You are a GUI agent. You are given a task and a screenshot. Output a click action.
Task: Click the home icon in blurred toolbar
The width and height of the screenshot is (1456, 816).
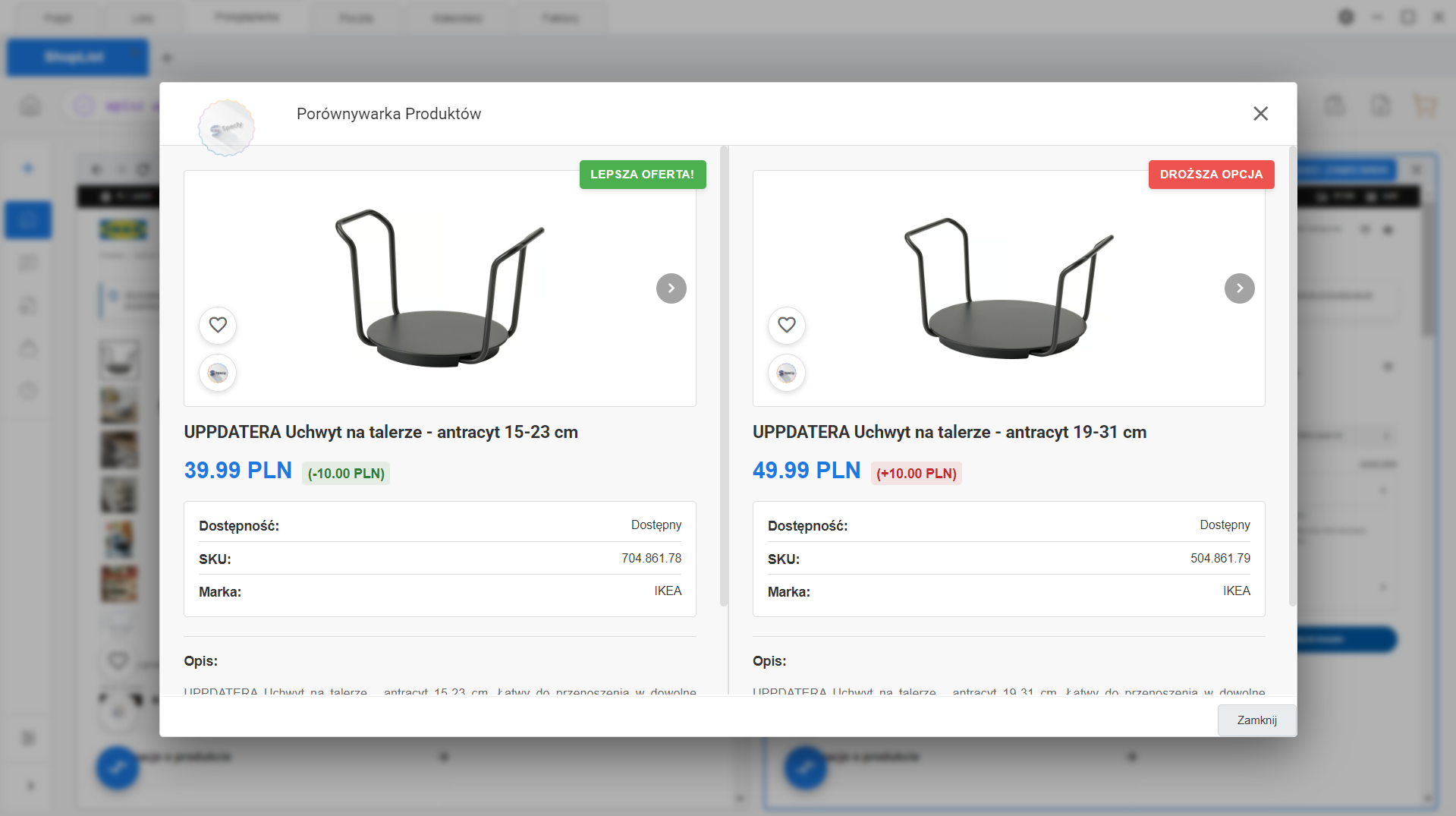30,106
